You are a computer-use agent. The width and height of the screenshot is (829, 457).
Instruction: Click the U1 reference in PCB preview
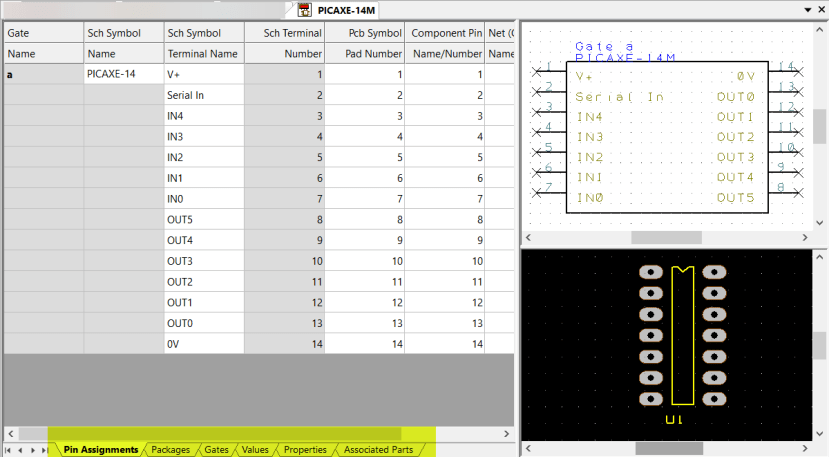[674, 420]
